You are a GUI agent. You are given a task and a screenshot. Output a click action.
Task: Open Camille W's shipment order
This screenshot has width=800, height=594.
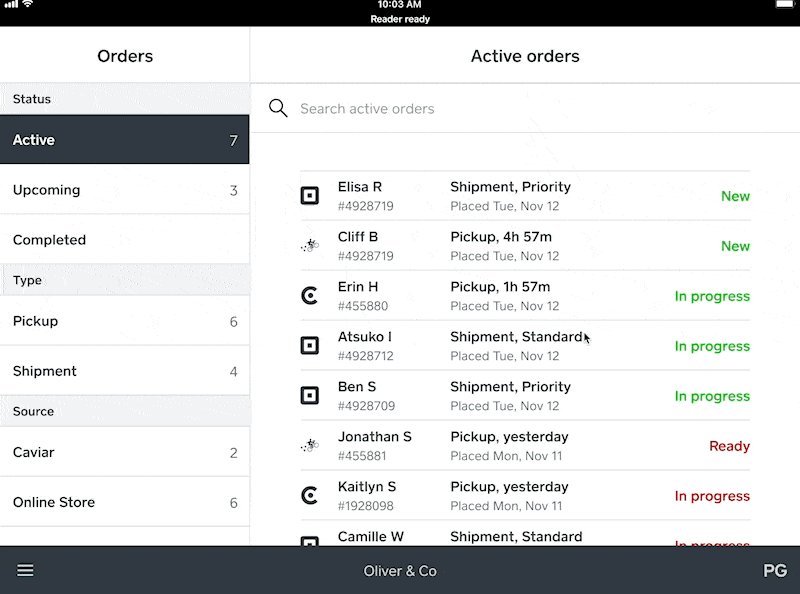coord(525,534)
